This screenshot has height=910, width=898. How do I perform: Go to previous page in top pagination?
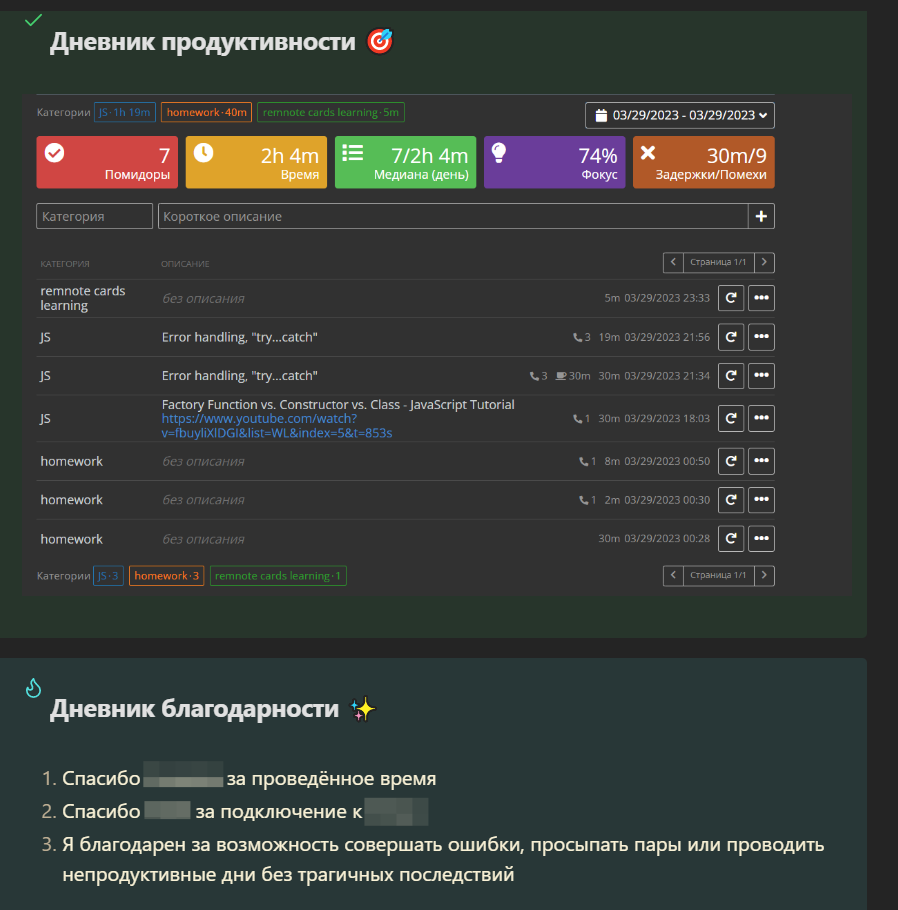(x=673, y=262)
